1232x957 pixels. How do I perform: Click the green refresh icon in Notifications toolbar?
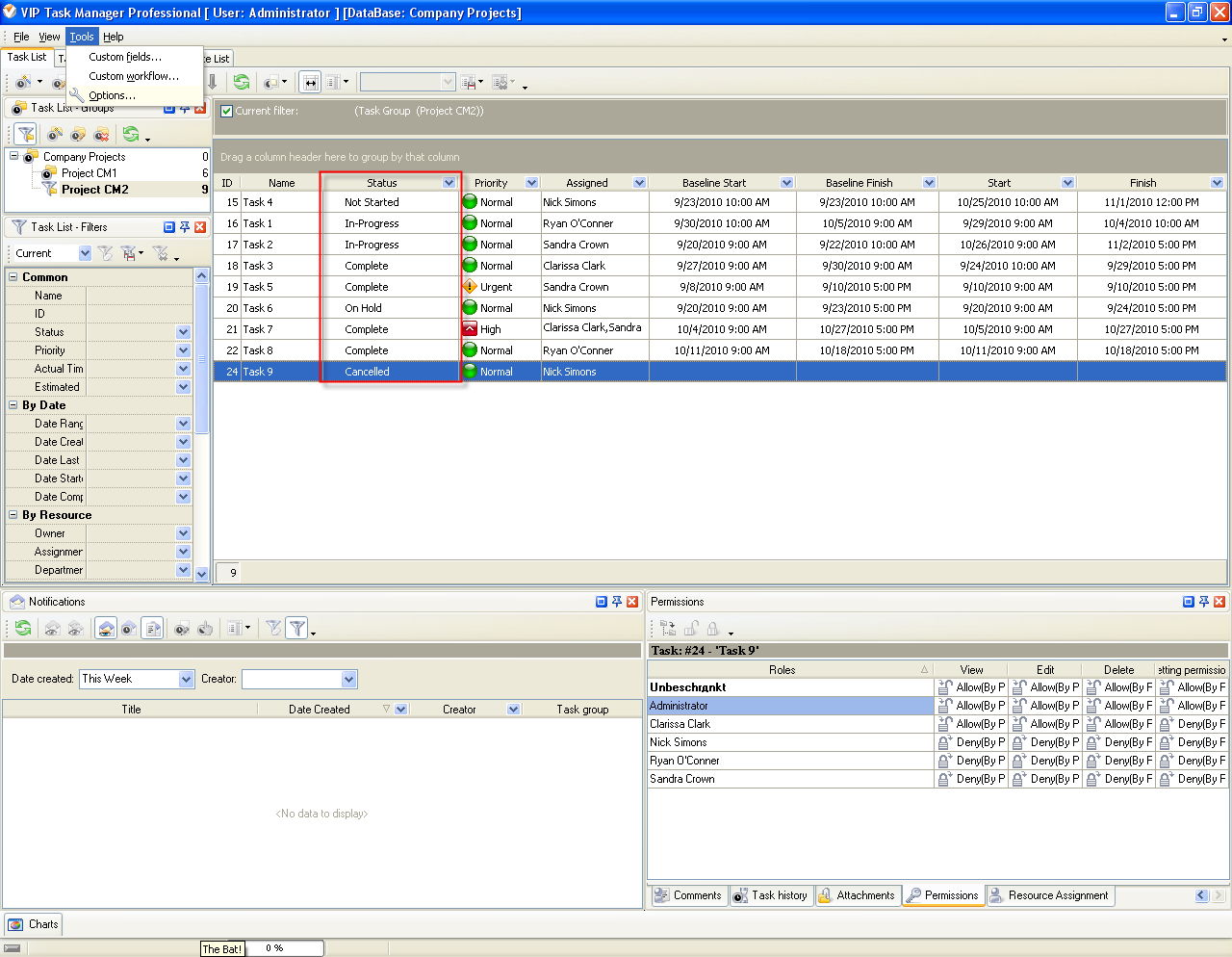(23, 629)
